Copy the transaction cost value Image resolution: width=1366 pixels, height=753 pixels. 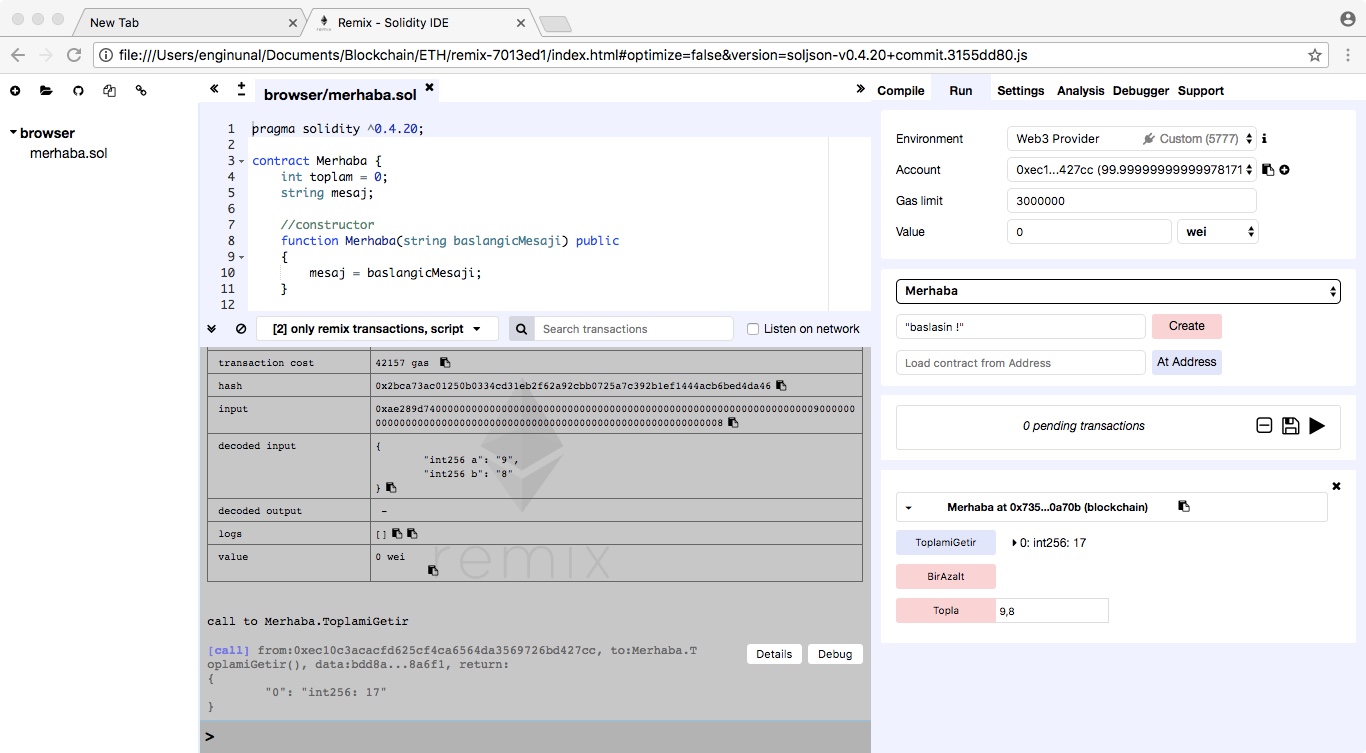(445, 363)
